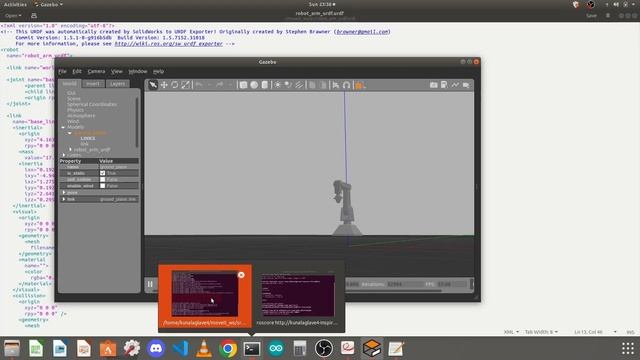Create new document in text editor header
Image resolution: width=640 pixels, height=360 pixels.
(x=34, y=16)
